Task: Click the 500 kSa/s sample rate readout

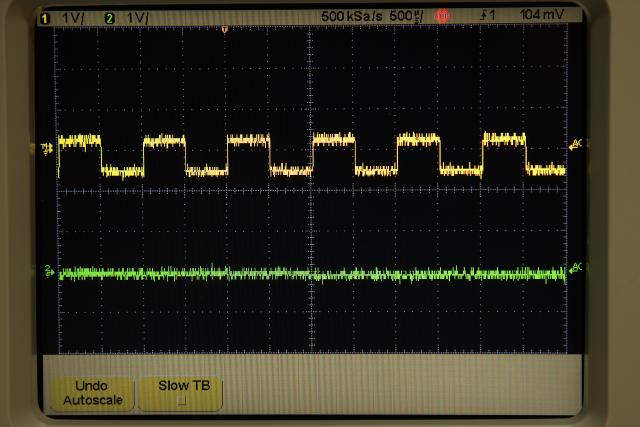Action: (x=351, y=16)
